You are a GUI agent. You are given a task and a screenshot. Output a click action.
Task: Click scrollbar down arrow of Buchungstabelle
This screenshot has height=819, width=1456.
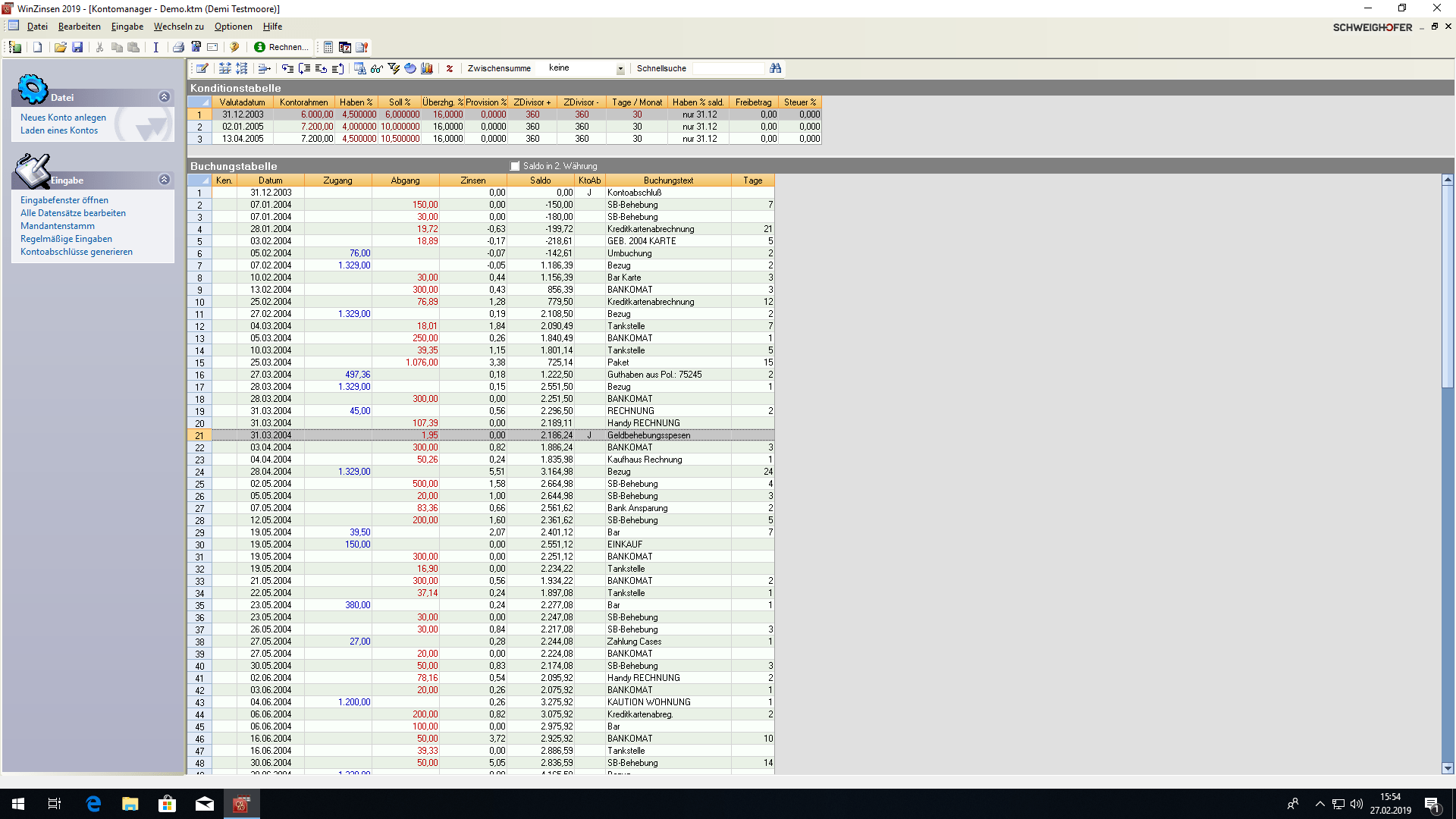1448,768
